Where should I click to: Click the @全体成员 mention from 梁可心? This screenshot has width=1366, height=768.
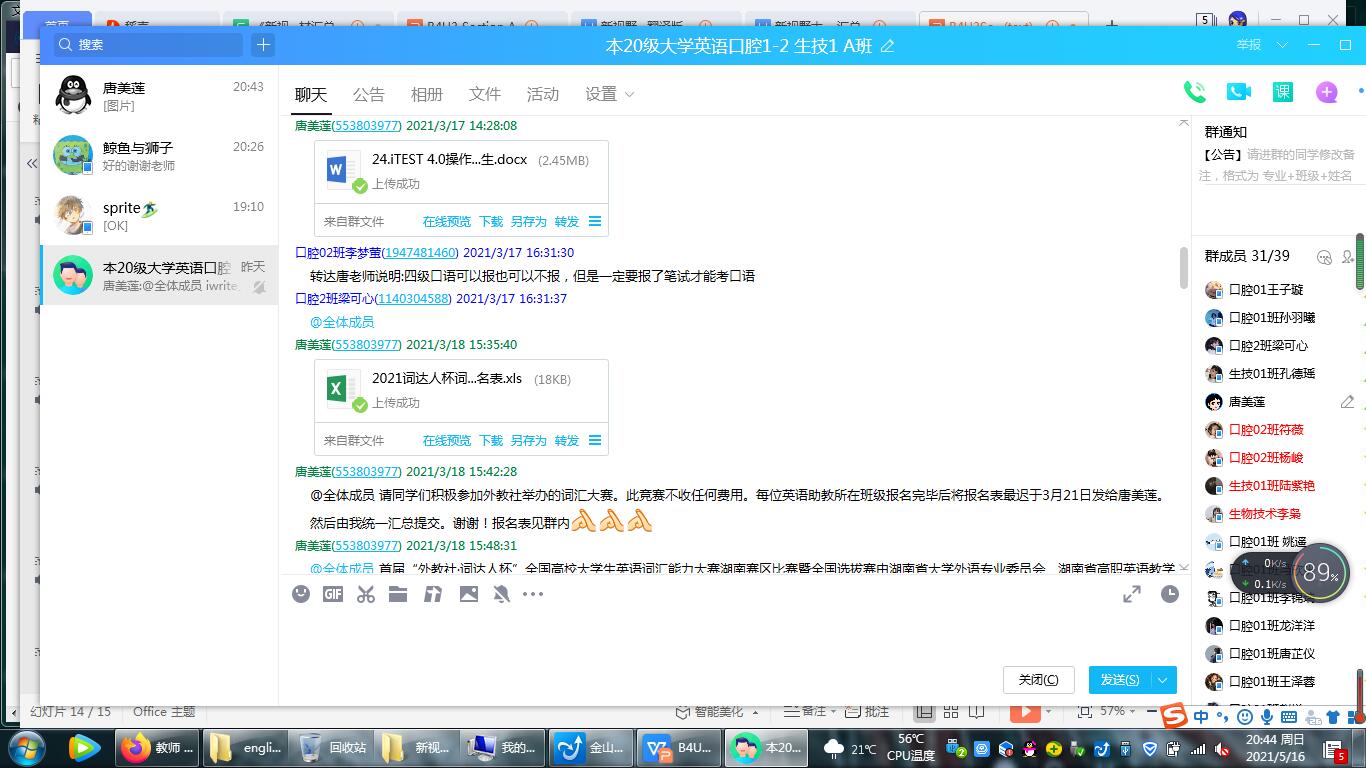(x=342, y=322)
